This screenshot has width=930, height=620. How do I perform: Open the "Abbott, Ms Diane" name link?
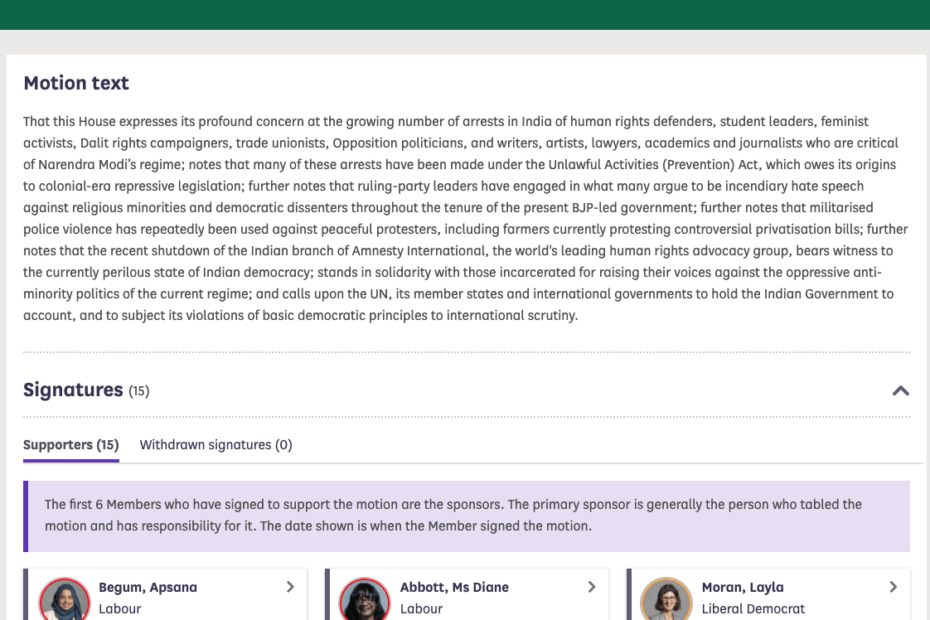click(454, 587)
